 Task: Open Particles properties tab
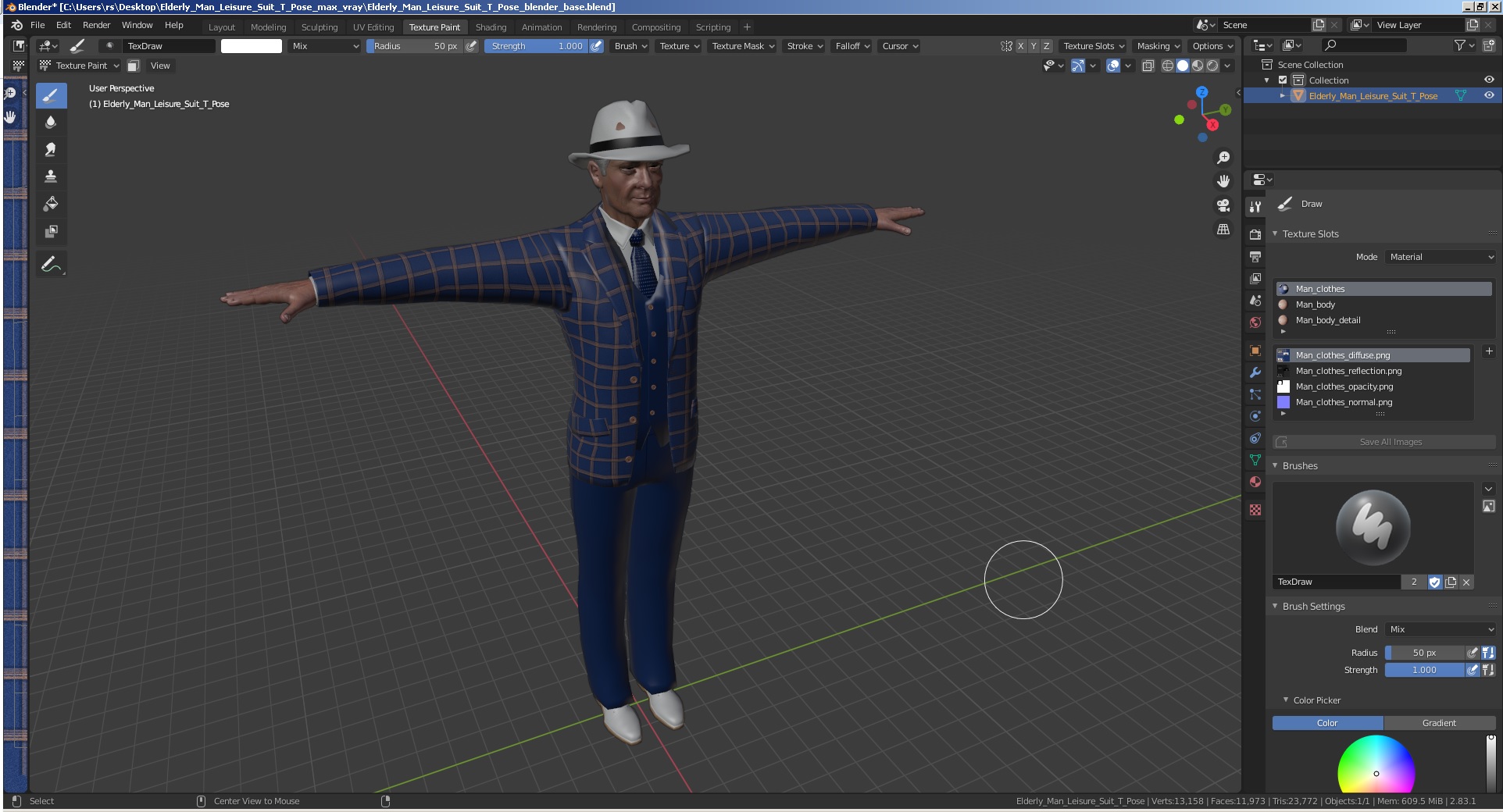pyautogui.click(x=1255, y=394)
